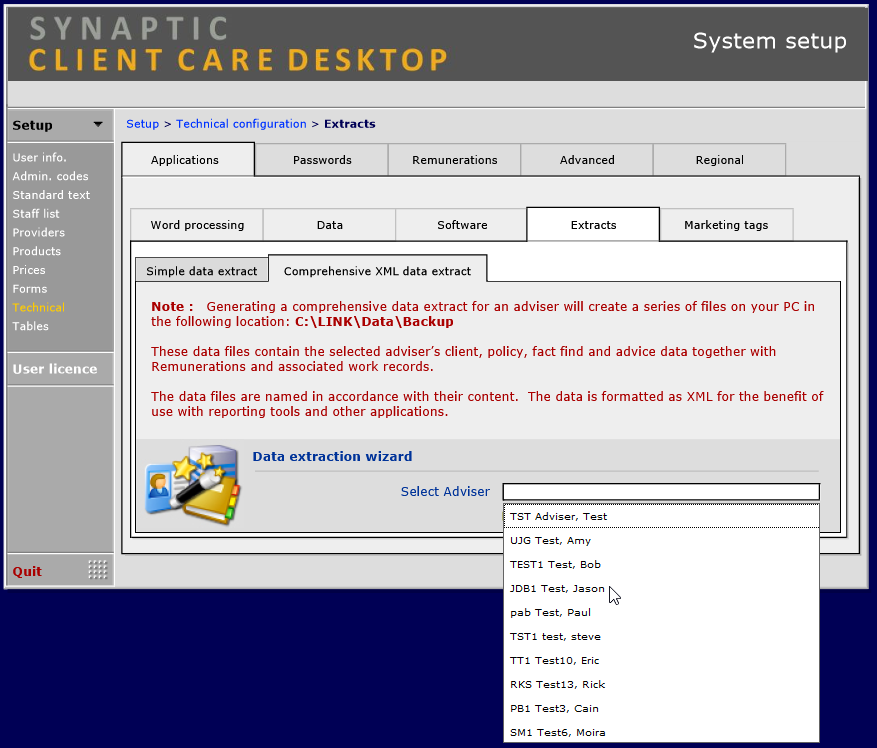The width and height of the screenshot is (877, 748).
Task: Click the Extracts breadcrumb text
Action: (350, 124)
